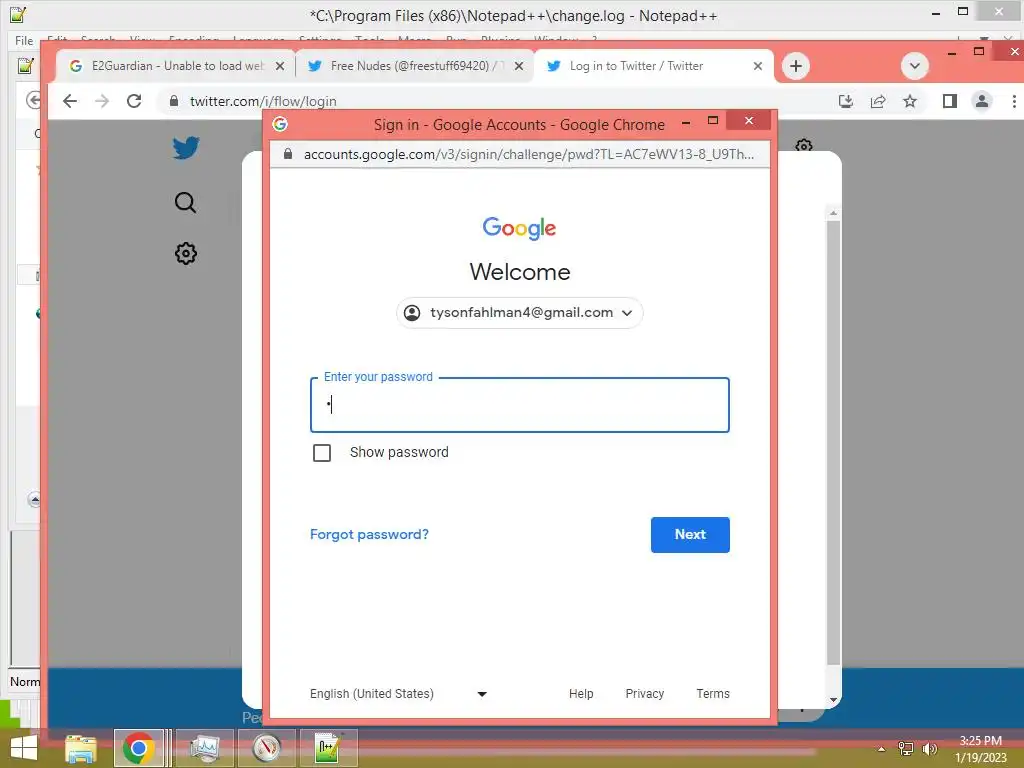
Task: Bookmark this tab with star icon
Action: tap(910, 101)
